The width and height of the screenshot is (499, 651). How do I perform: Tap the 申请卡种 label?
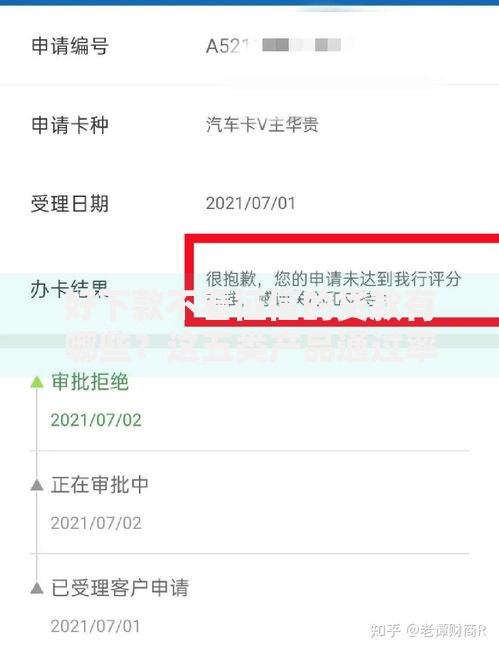click(x=70, y=125)
